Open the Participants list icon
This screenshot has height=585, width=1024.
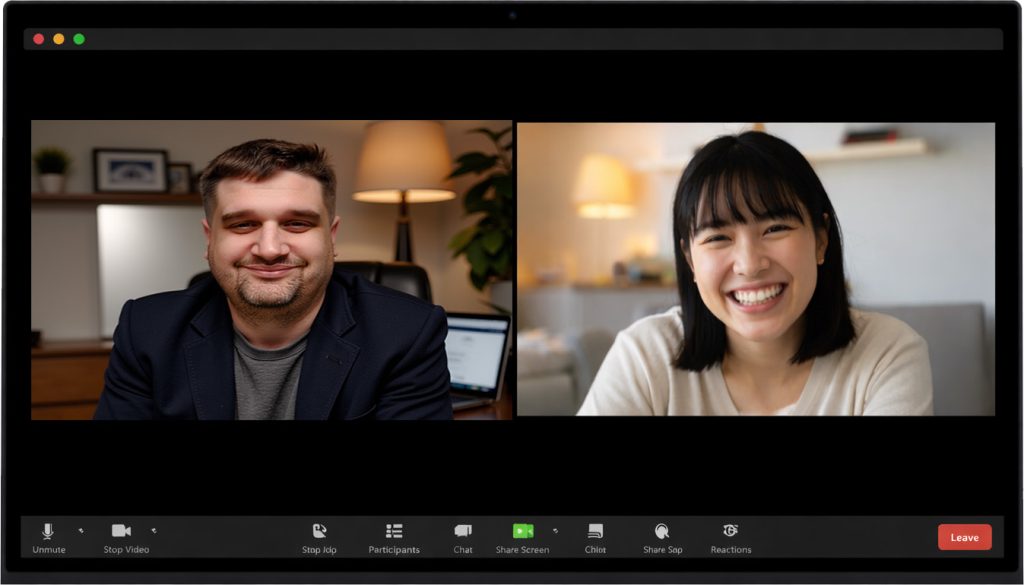[x=394, y=531]
